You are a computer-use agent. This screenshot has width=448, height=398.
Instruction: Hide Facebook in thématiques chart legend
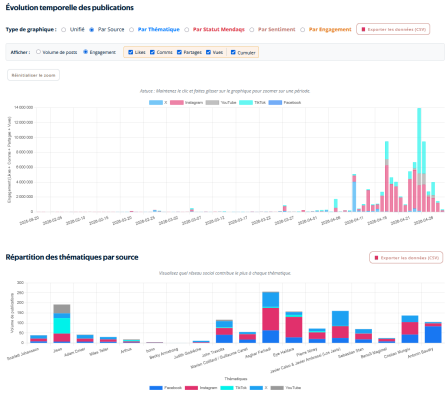166,388
